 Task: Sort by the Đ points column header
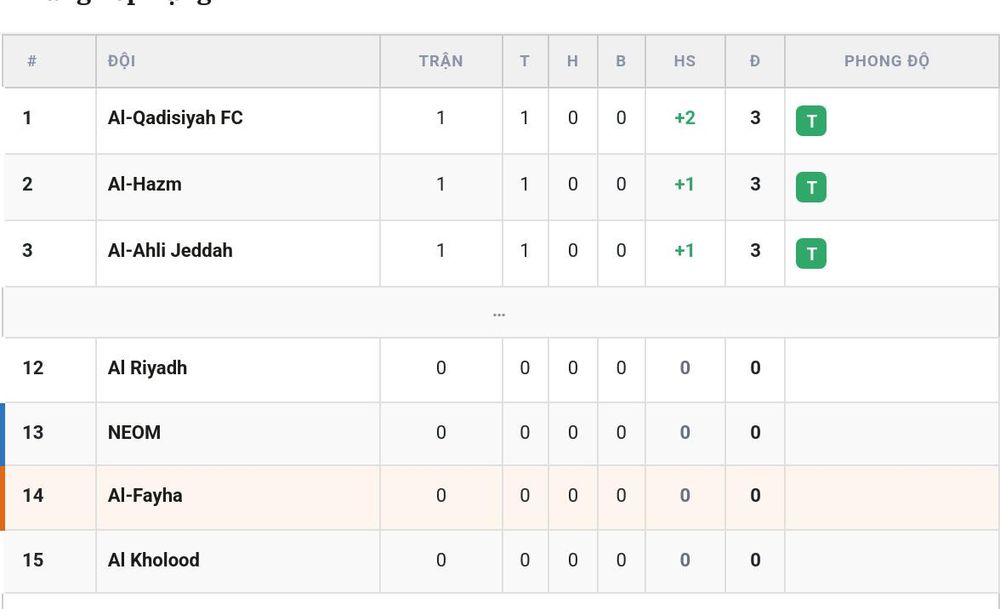(x=755, y=61)
